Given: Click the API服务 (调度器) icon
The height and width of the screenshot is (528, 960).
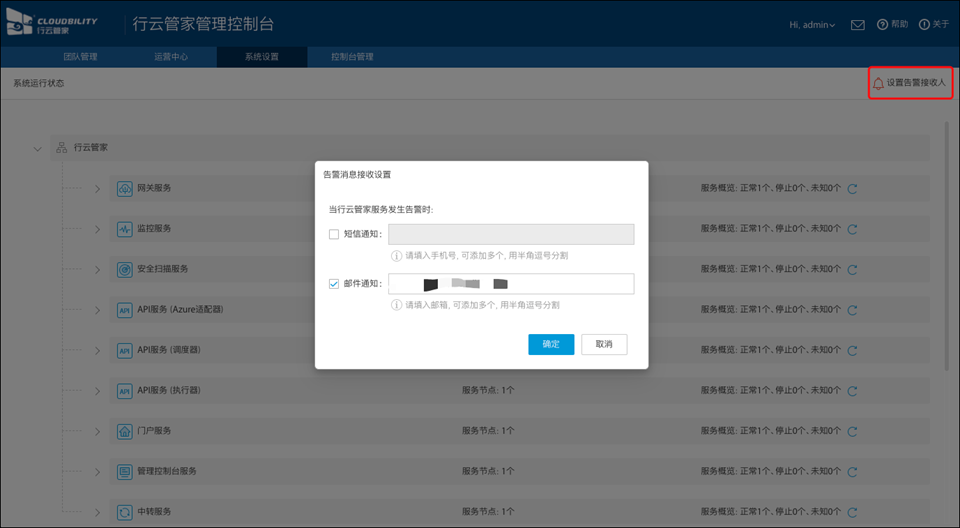Looking at the screenshot, I should pyautogui.click(x=125, y=350).
